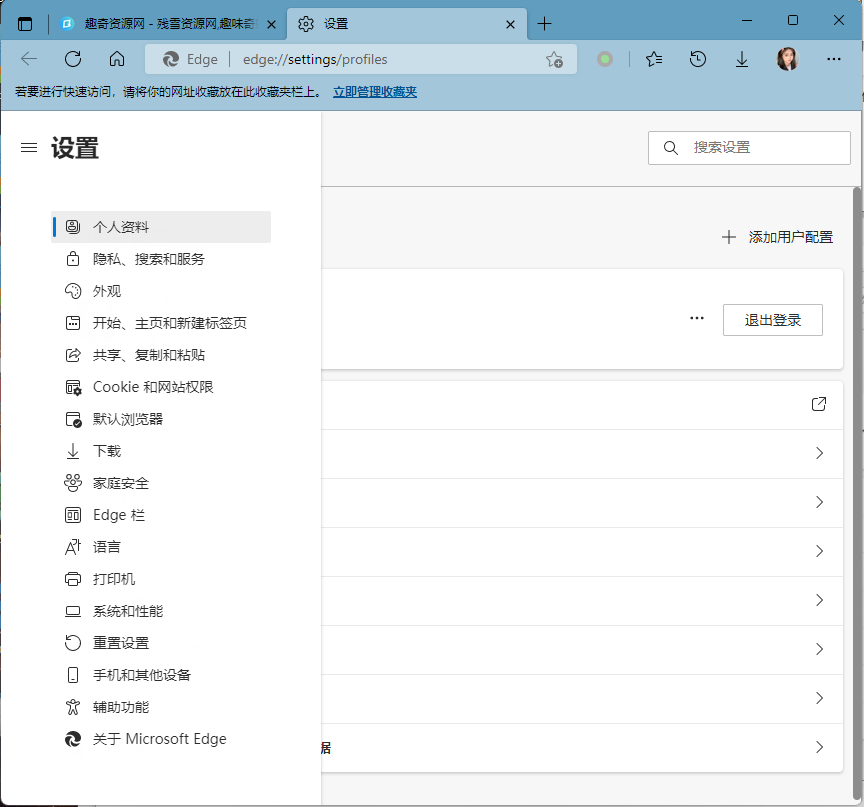
Task: Open Edge's Settings and more menu
Action: (833, 59)
